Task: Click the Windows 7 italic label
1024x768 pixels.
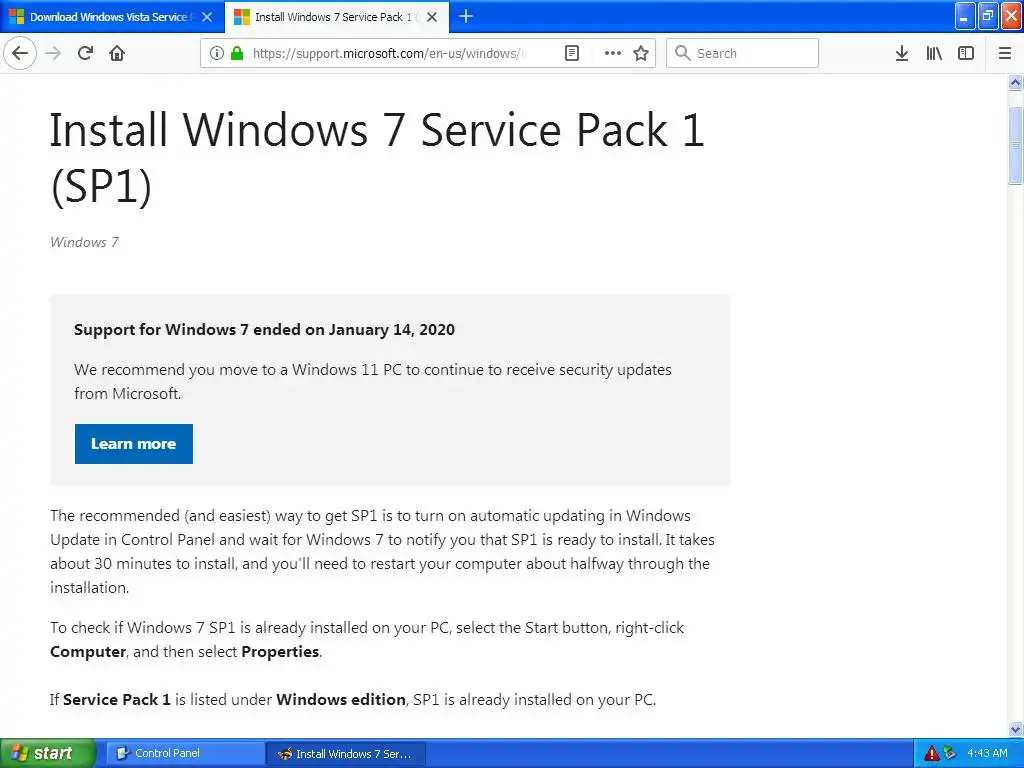Action: 85,242
